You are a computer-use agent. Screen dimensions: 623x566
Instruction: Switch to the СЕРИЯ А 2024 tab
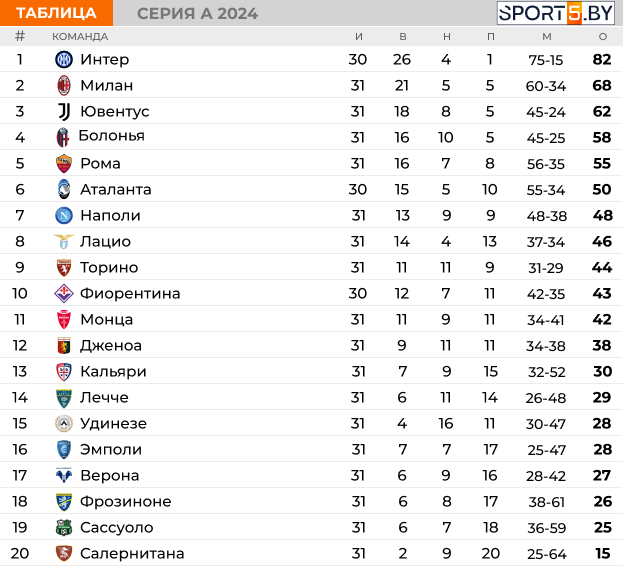coord(197,14)
